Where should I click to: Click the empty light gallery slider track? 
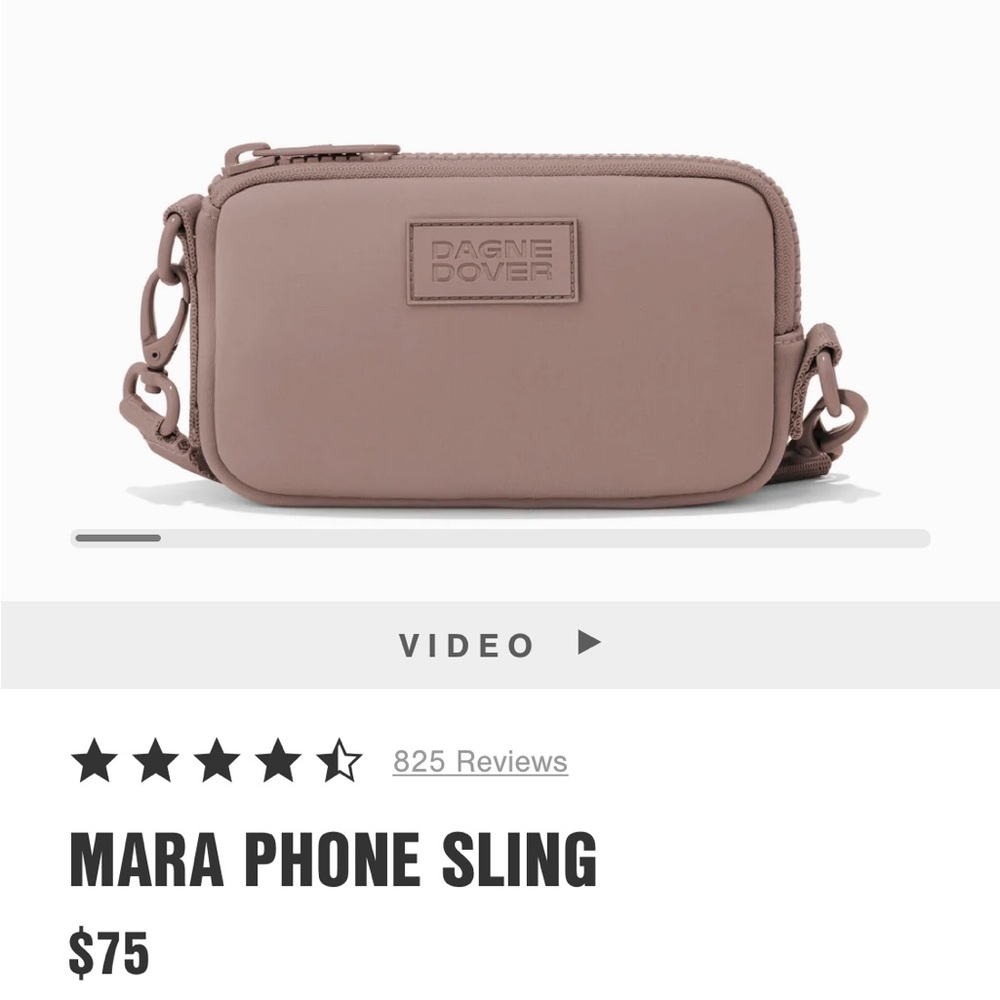point(545,538)
